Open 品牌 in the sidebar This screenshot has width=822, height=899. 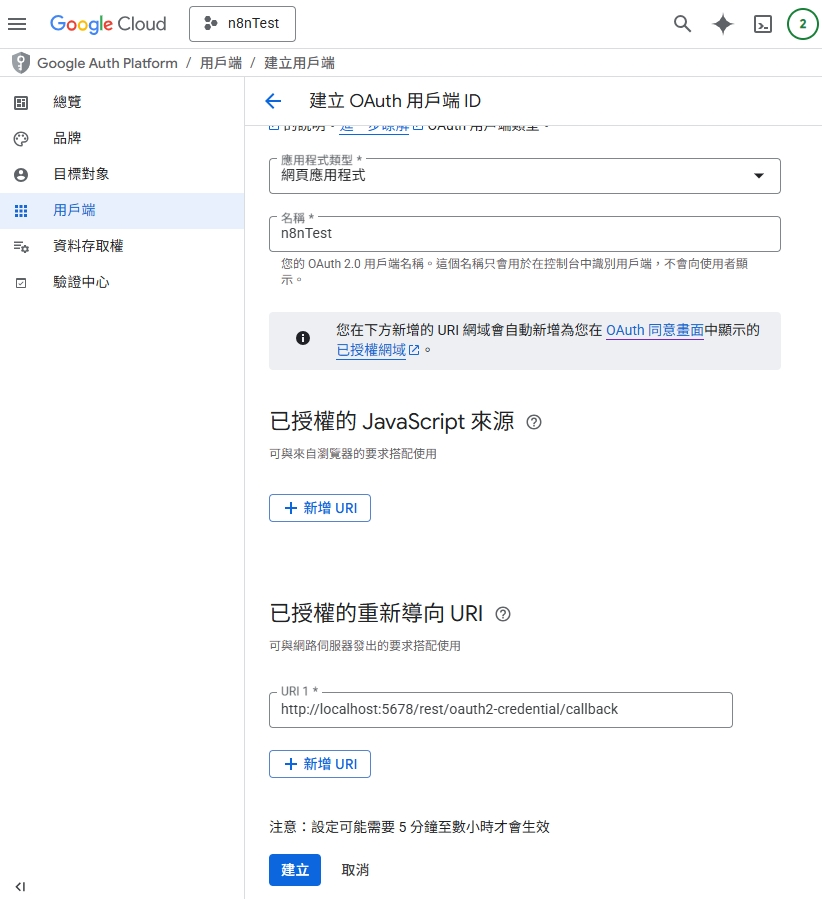pyautogui.click(x=122, y=138)
